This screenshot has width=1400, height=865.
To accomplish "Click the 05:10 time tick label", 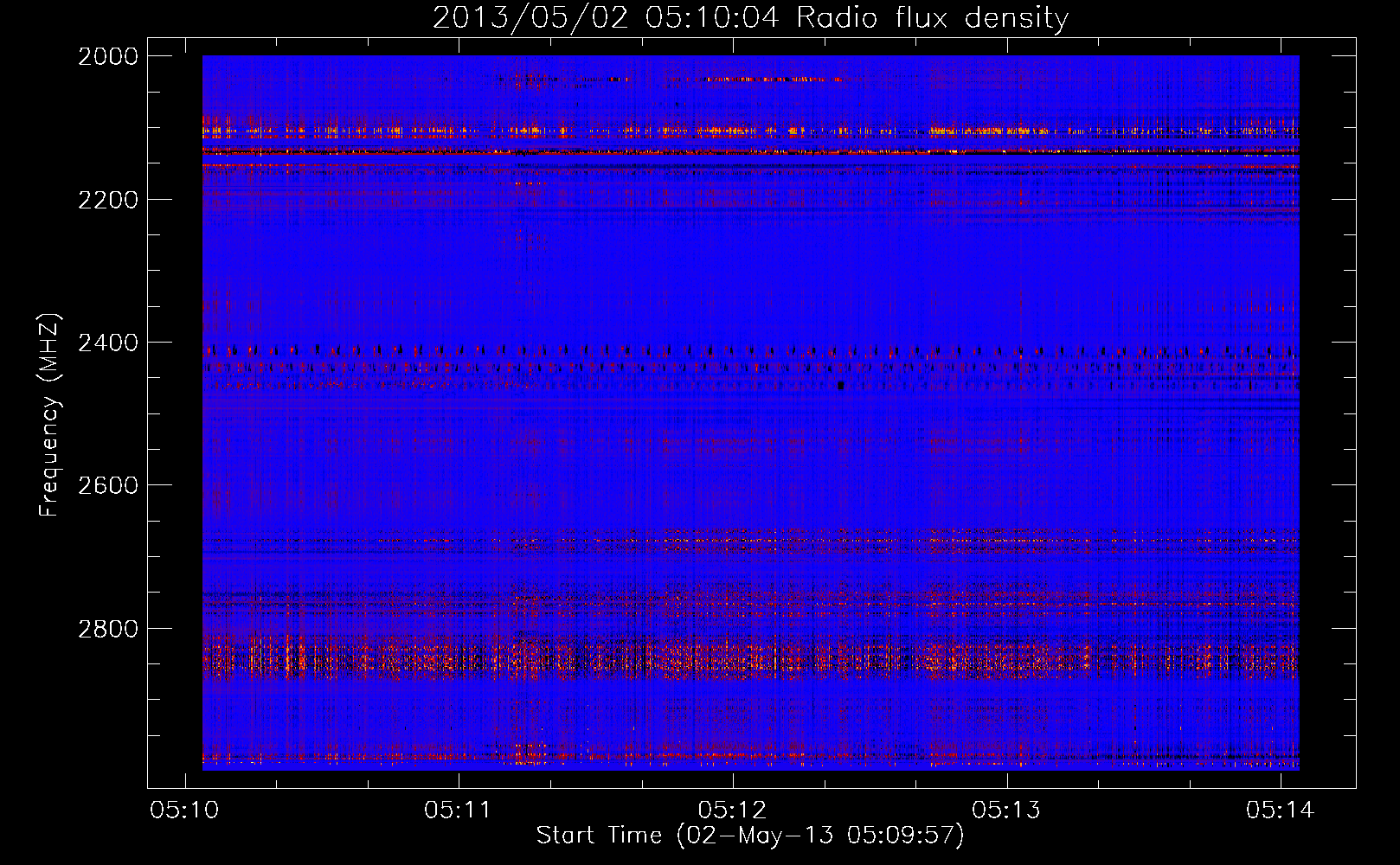I will 184,810.
